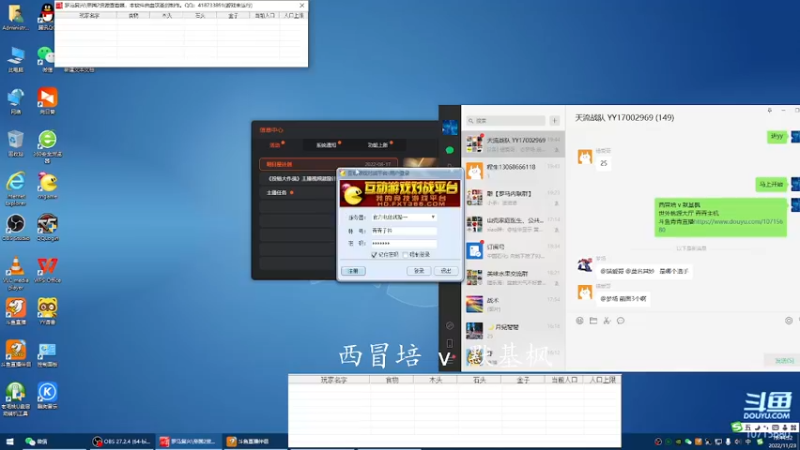This screenshot has height=450, width=800.
Task: Open the QQLogin desktop shortcut
Action: click(x=47, y=227)
